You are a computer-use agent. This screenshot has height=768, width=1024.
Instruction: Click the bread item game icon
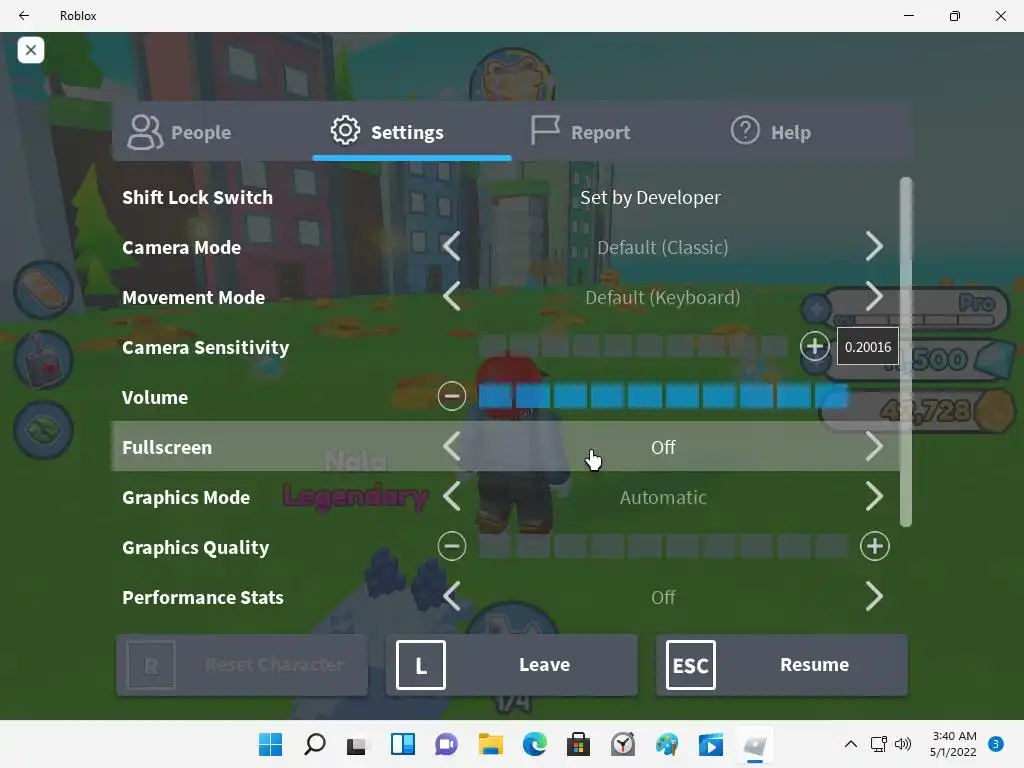(44, 290)
